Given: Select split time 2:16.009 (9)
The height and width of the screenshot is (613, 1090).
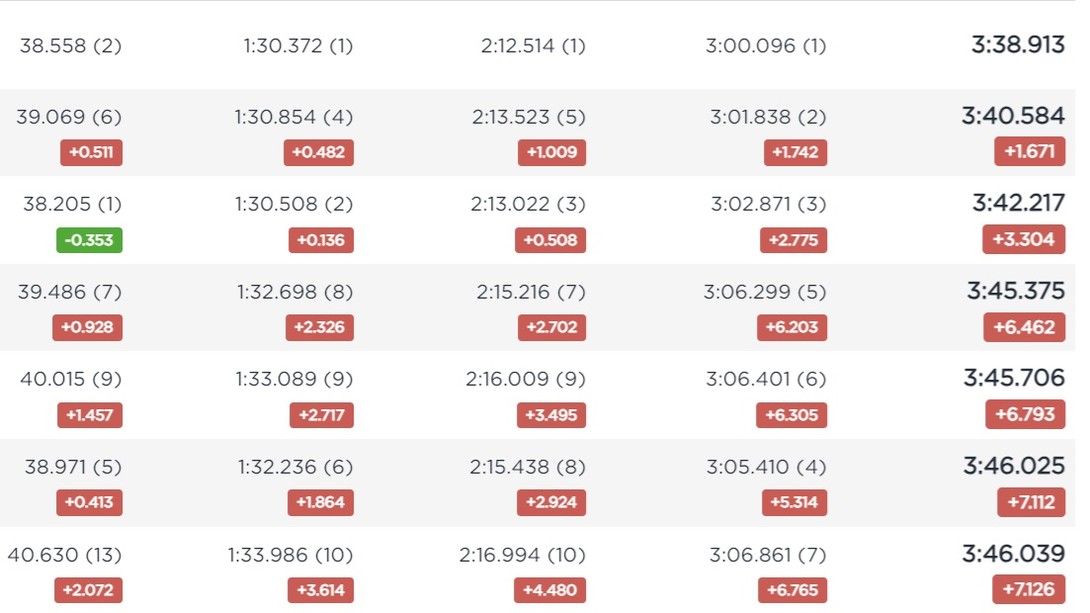Looking at the screenshot, I should [526, 379].
